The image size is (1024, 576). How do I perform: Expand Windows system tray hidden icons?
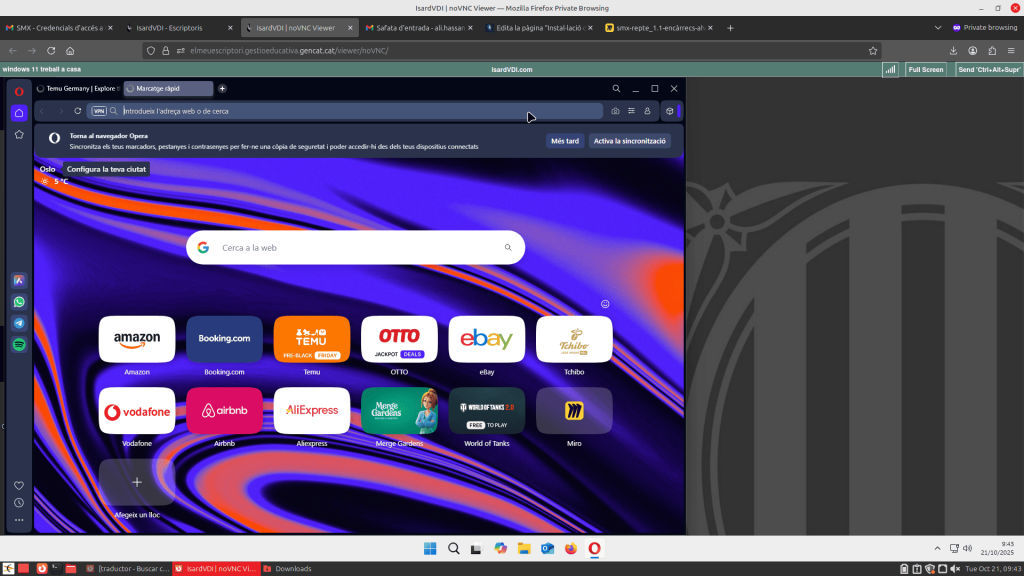pos(937,548)
